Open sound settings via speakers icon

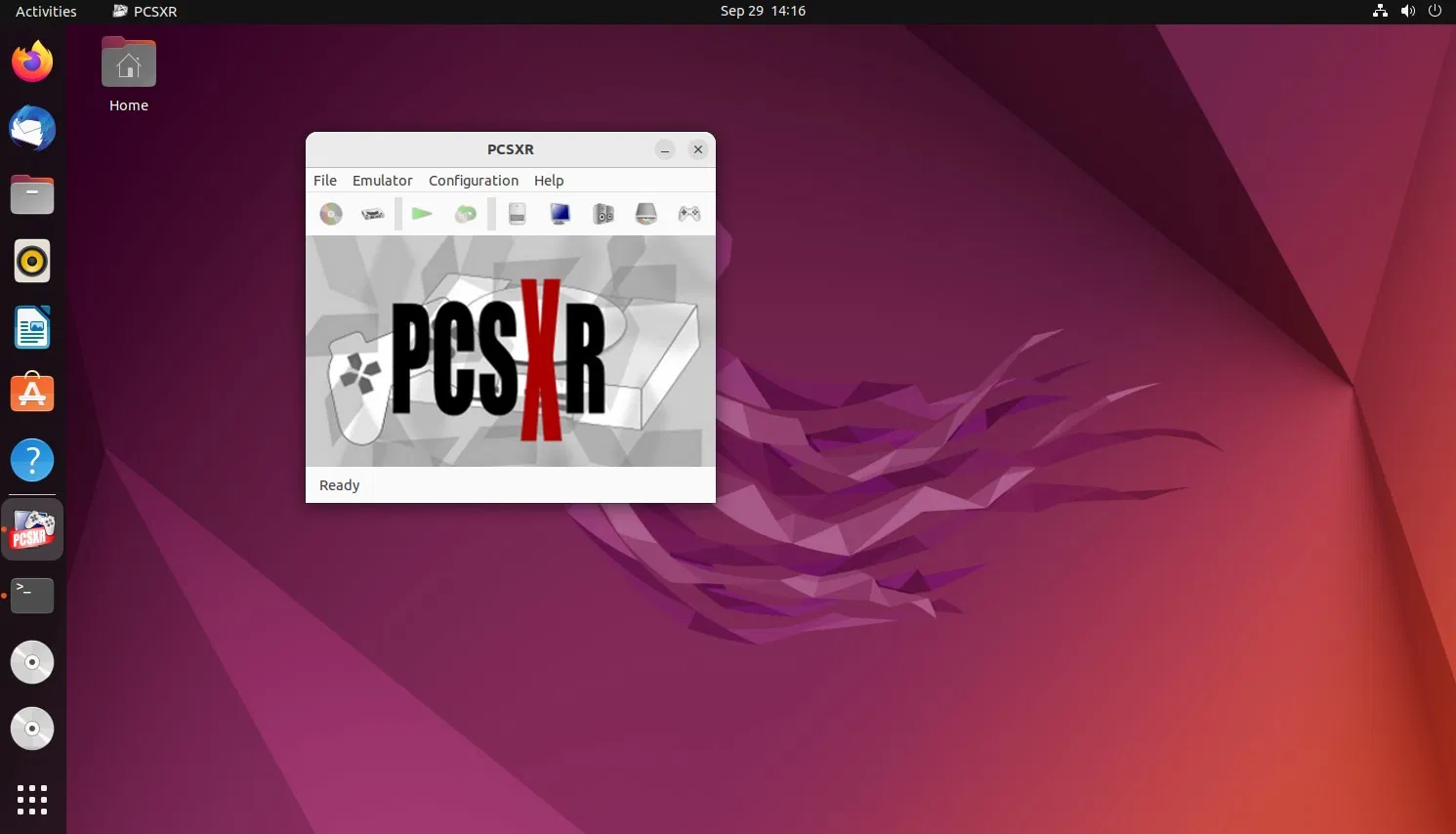pyautogui.click(x=603, y=213)
